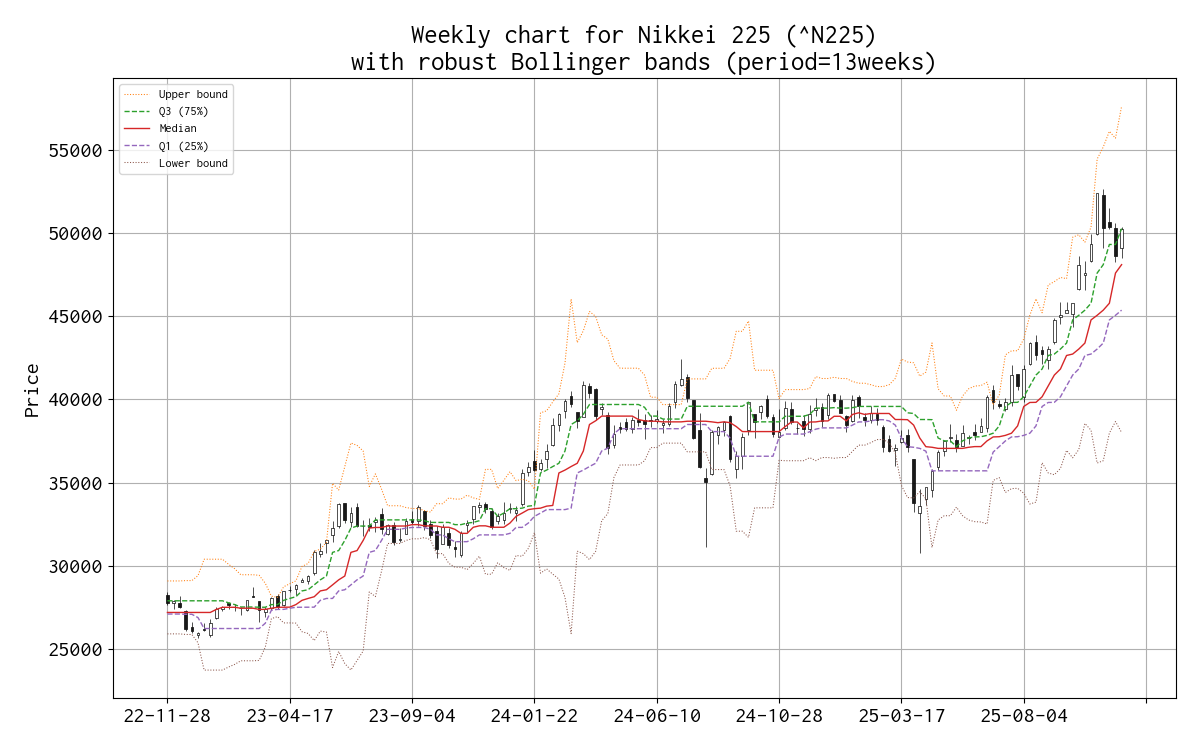1200x750 pixels.
Task: Click the 55000 y-axis tick label
Action: coord(76,151)
